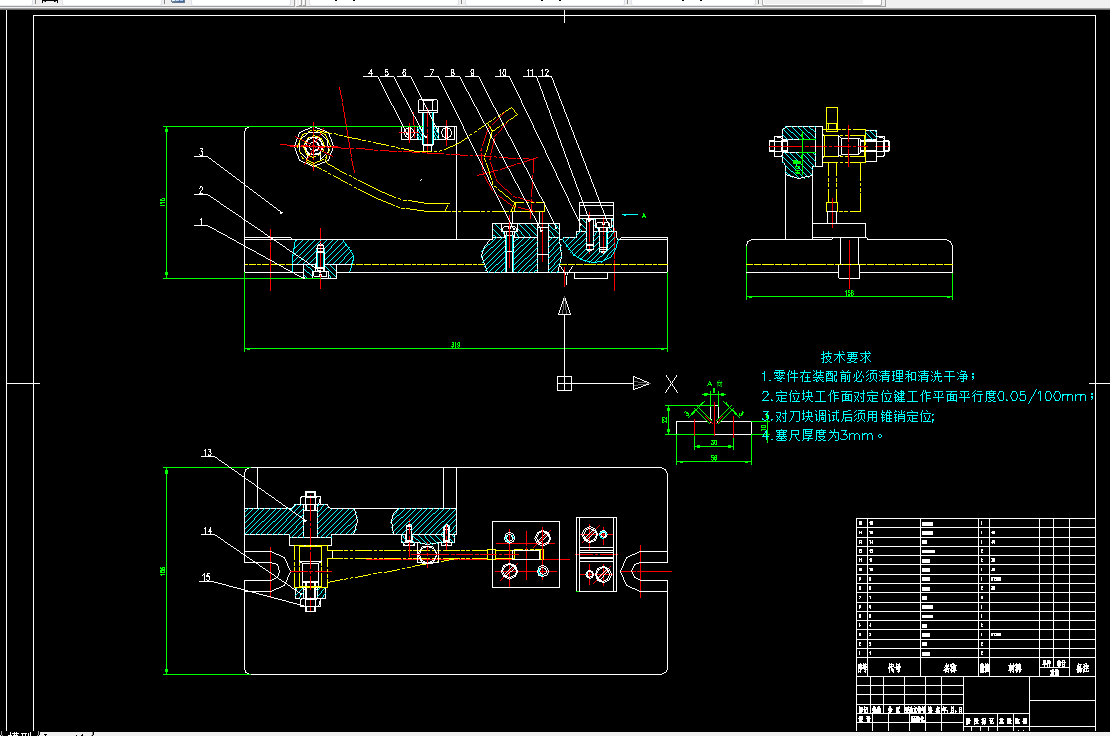Screen dimensions: 1110x736
Task: Select the part balloon number 15
Action: [x=206, y=577]
